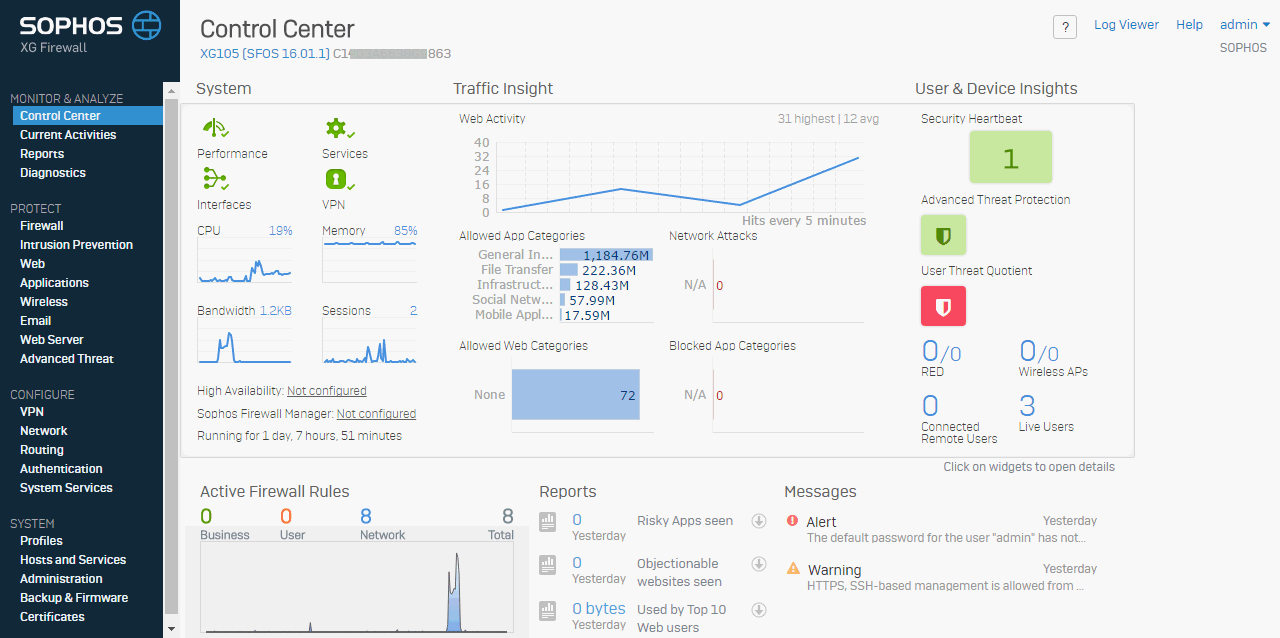Download the Risky Apps seen report

(x=759, y=521)
